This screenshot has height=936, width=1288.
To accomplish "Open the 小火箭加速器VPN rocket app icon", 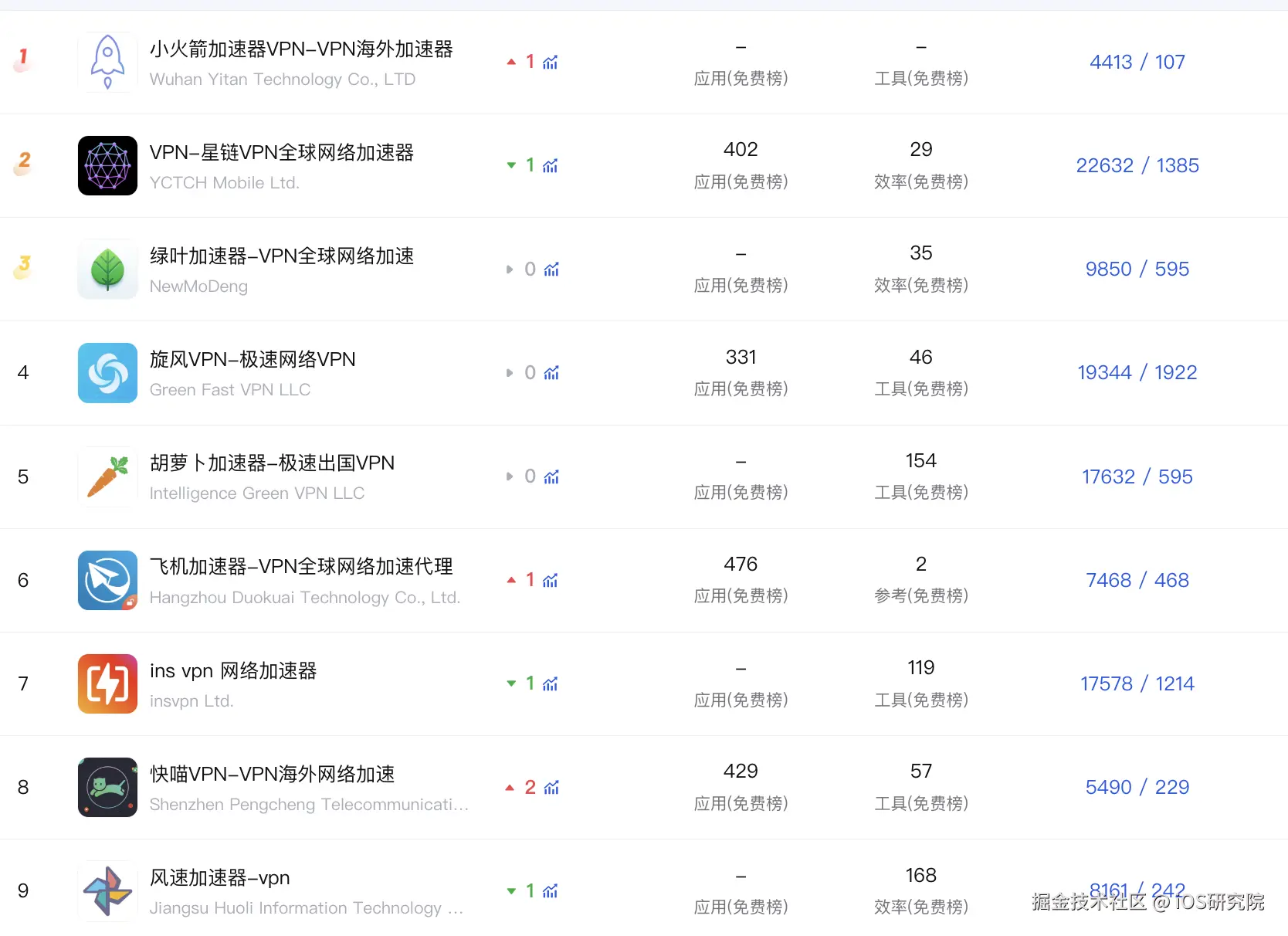I will click(x=107, y=62).
